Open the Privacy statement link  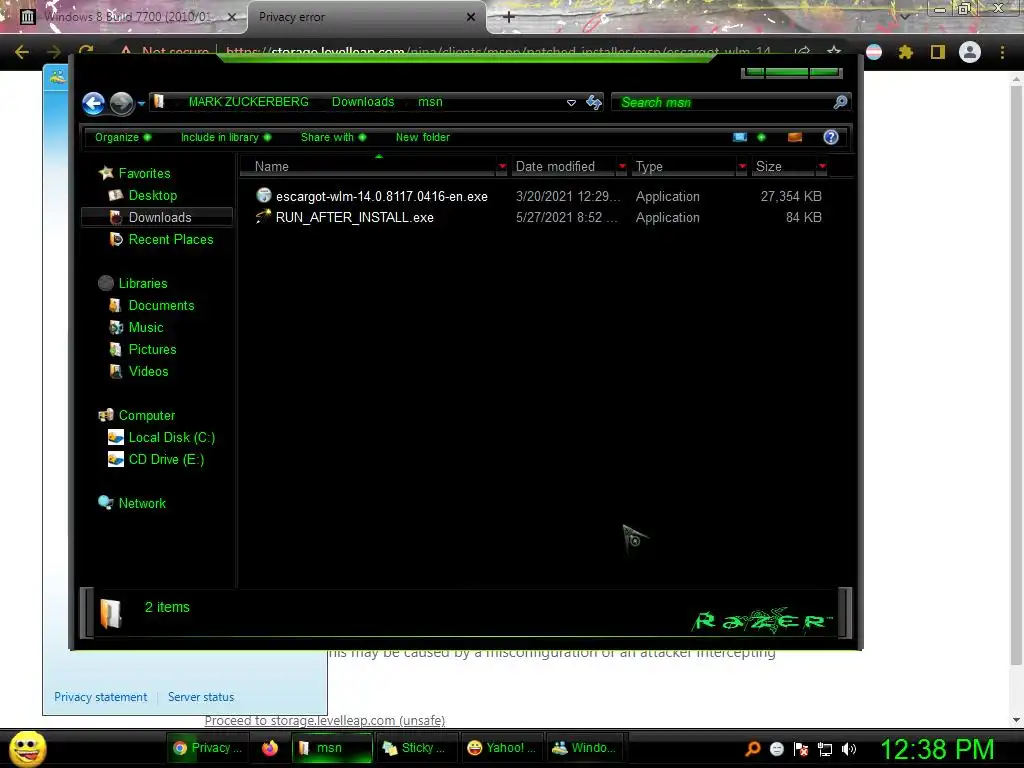101,697
